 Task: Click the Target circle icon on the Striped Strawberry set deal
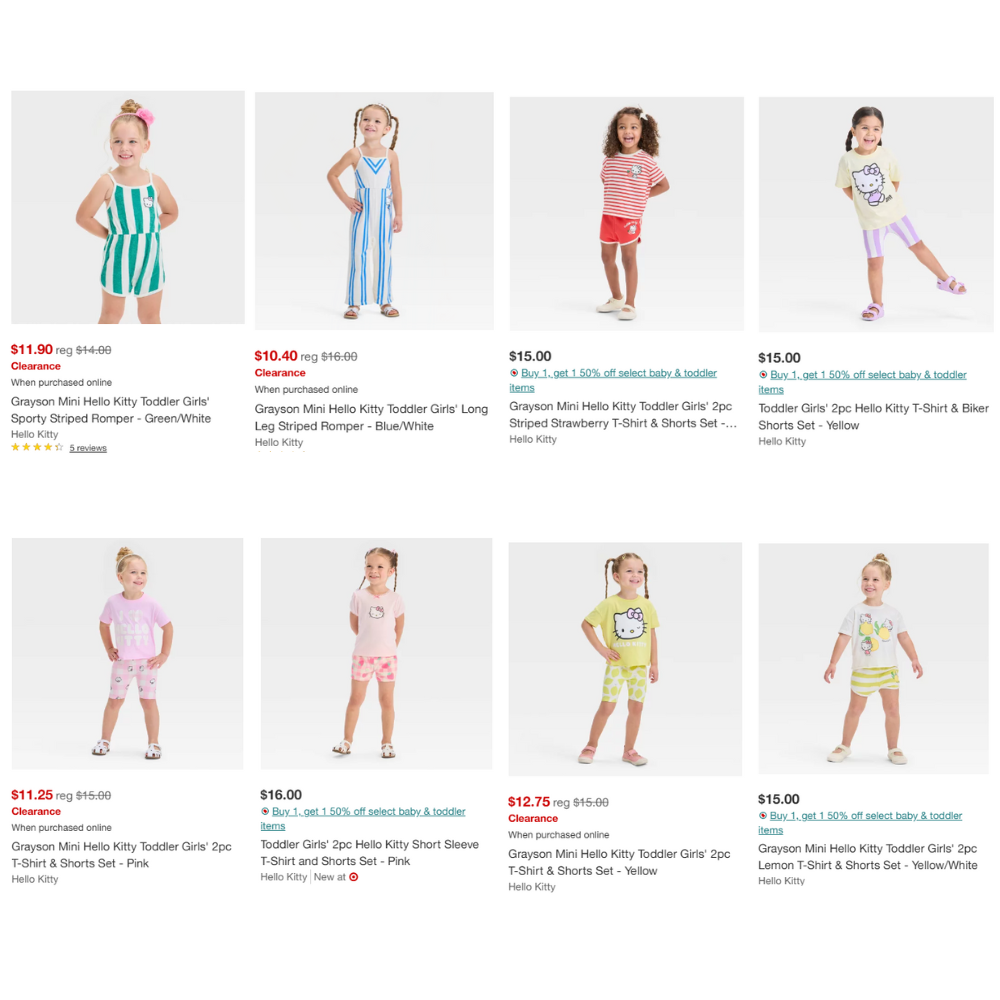513,373
